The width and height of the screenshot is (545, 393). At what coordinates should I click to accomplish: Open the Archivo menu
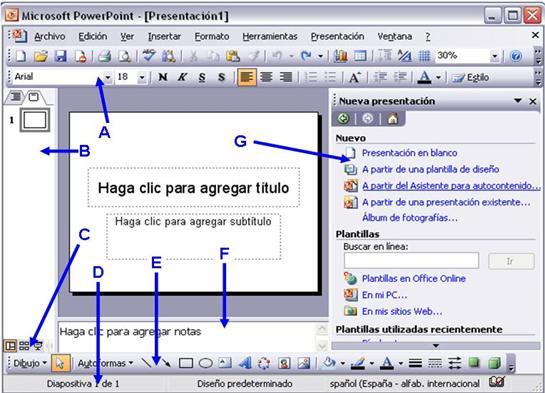click(x=50, y=36)
